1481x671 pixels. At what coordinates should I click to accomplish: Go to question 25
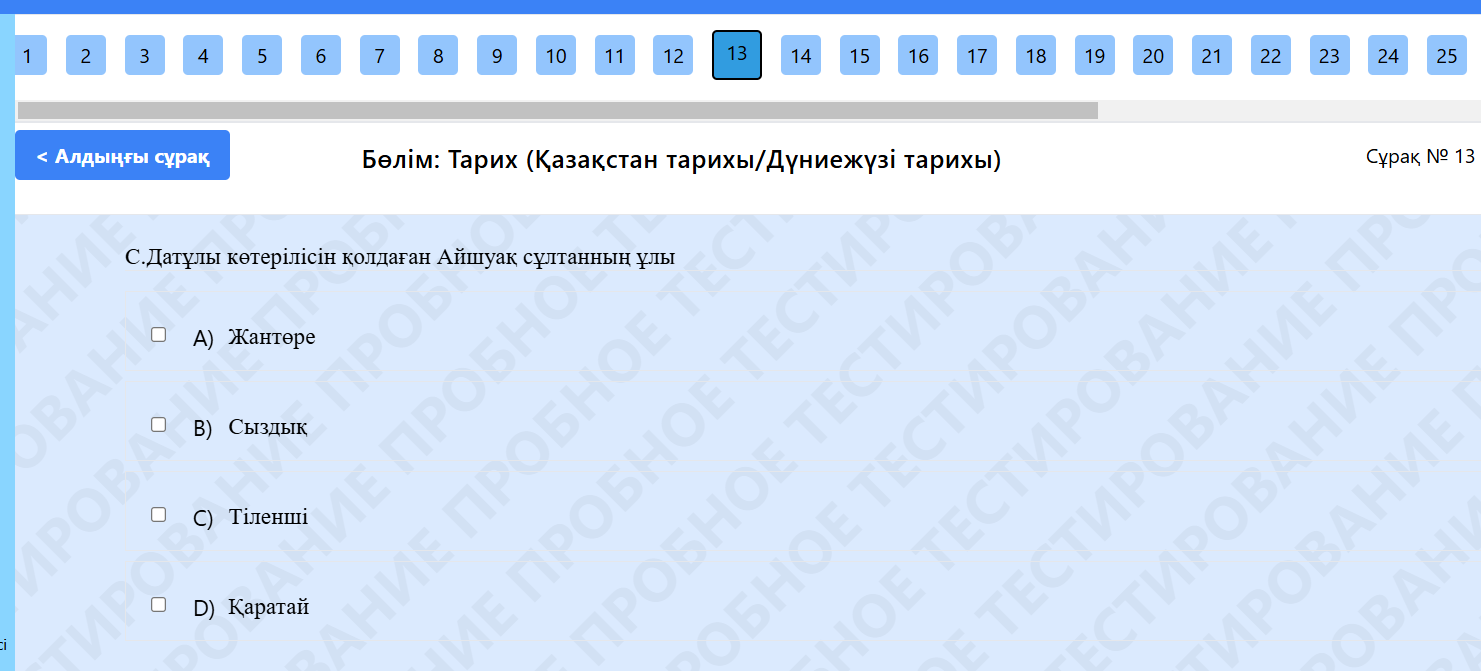1447,55
